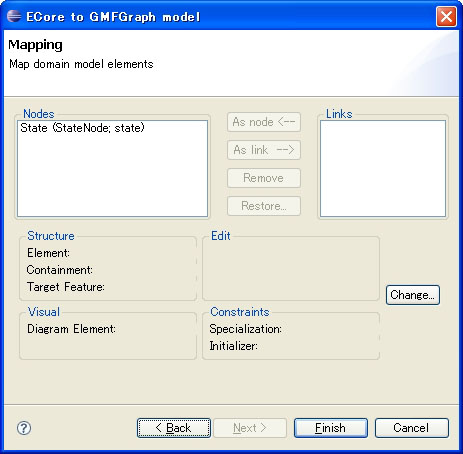The image size is (463, 454).
Task: Cancel the mapping wizard
Action: (x=412, y=428)
